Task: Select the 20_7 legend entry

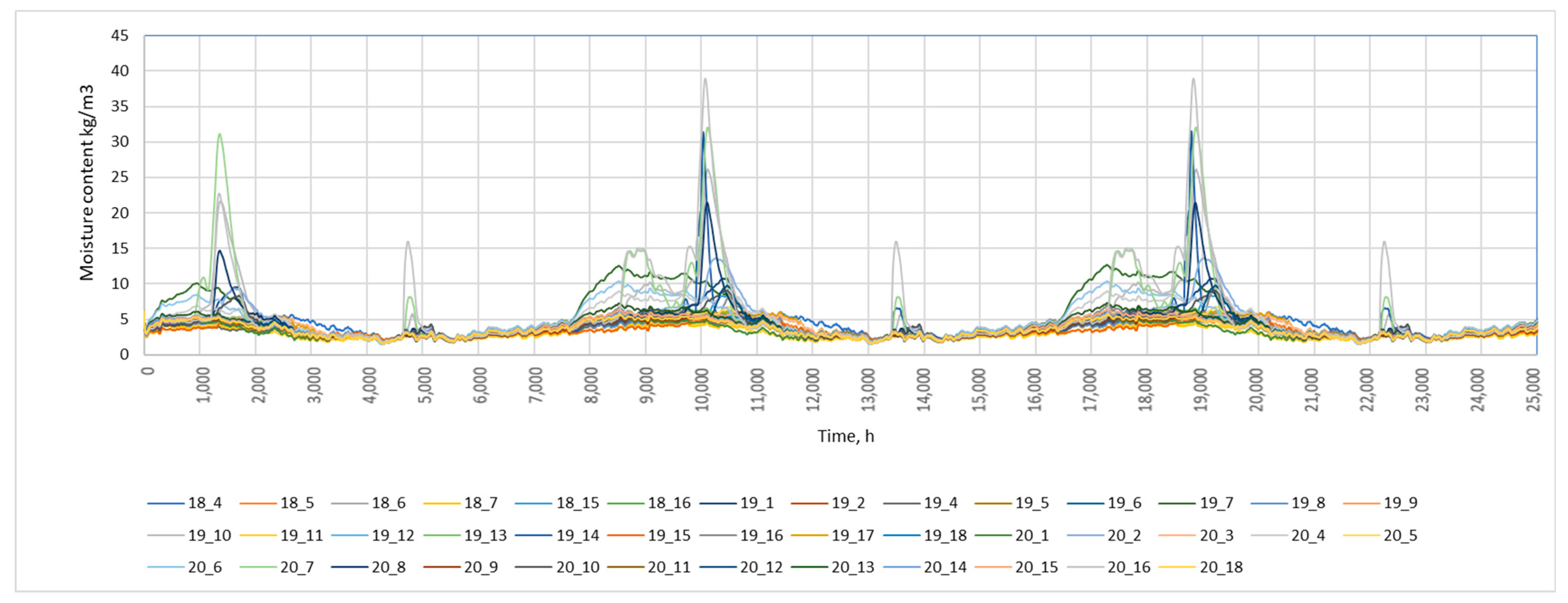Action: click(x=297, y=567)
